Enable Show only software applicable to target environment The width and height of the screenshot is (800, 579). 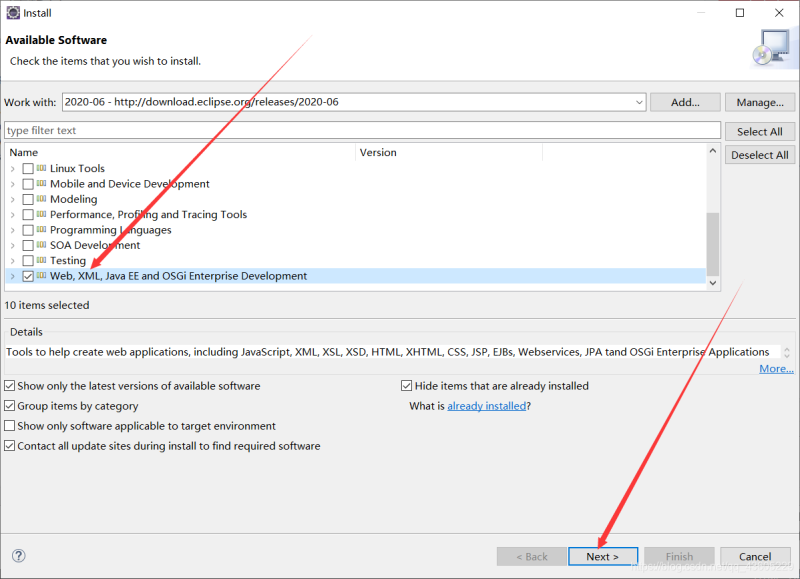pos(10,425)
